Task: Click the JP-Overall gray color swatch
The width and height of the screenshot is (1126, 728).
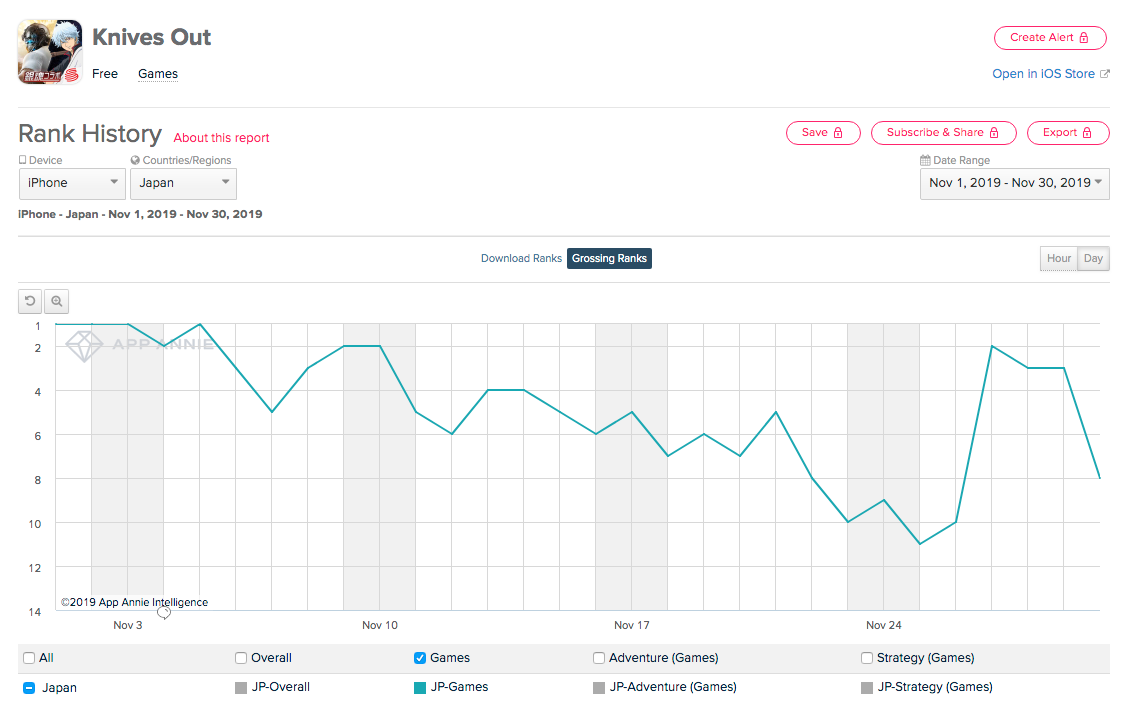Action: tap(241, 688)
